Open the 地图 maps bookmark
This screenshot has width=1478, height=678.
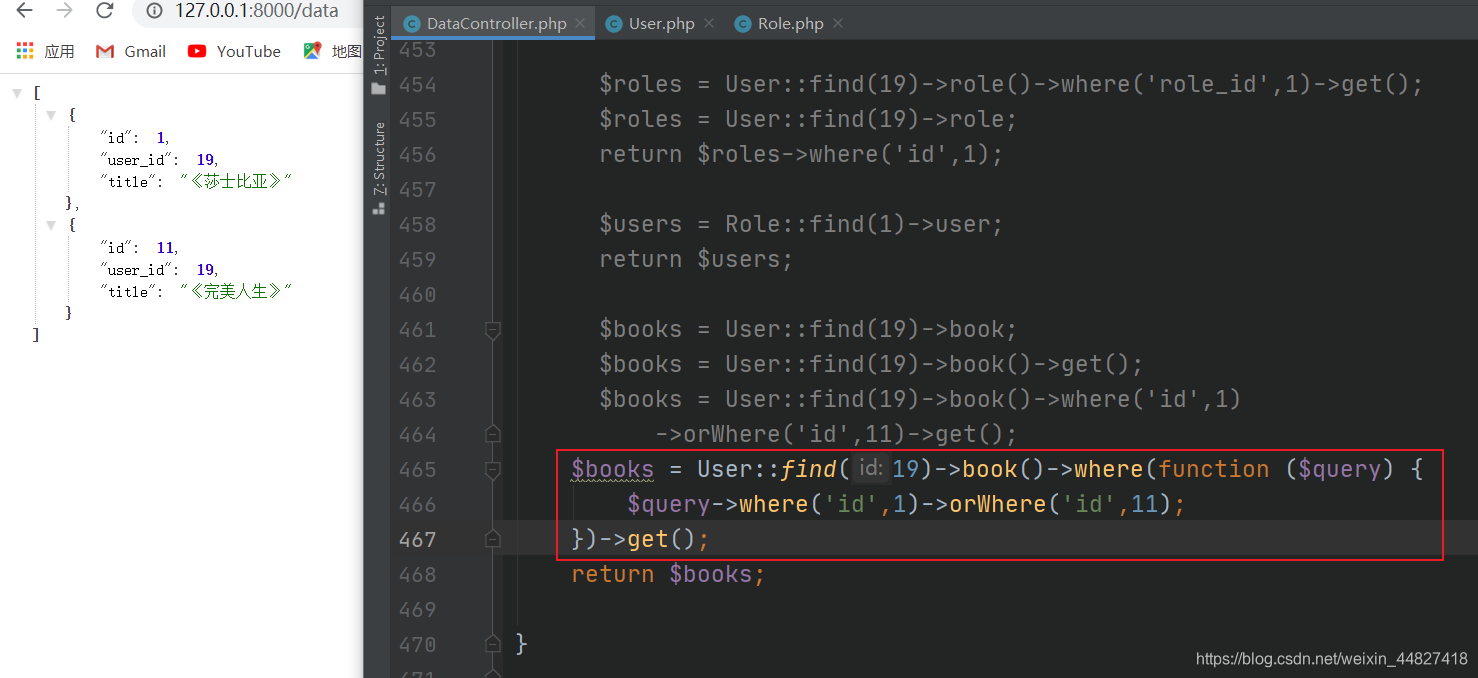coord(333,51)
